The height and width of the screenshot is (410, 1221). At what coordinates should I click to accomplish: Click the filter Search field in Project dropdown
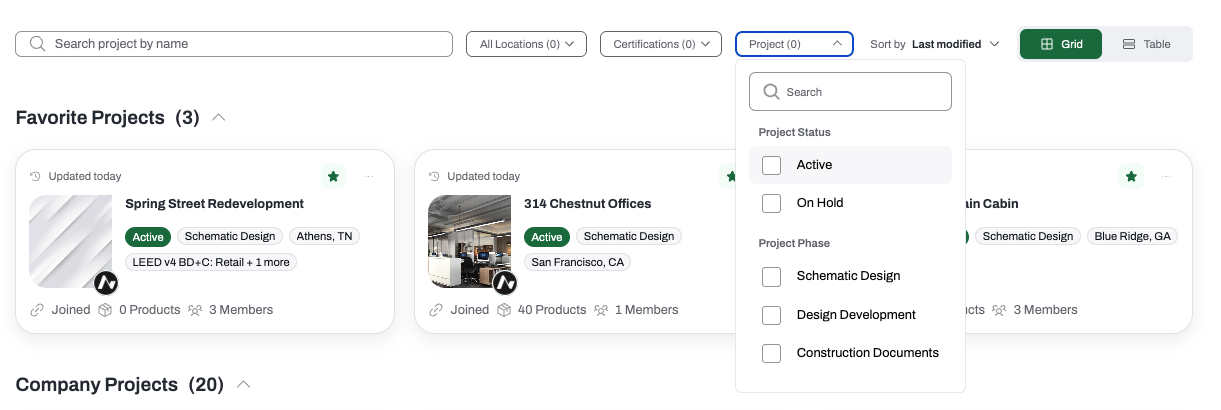[850, 92]
